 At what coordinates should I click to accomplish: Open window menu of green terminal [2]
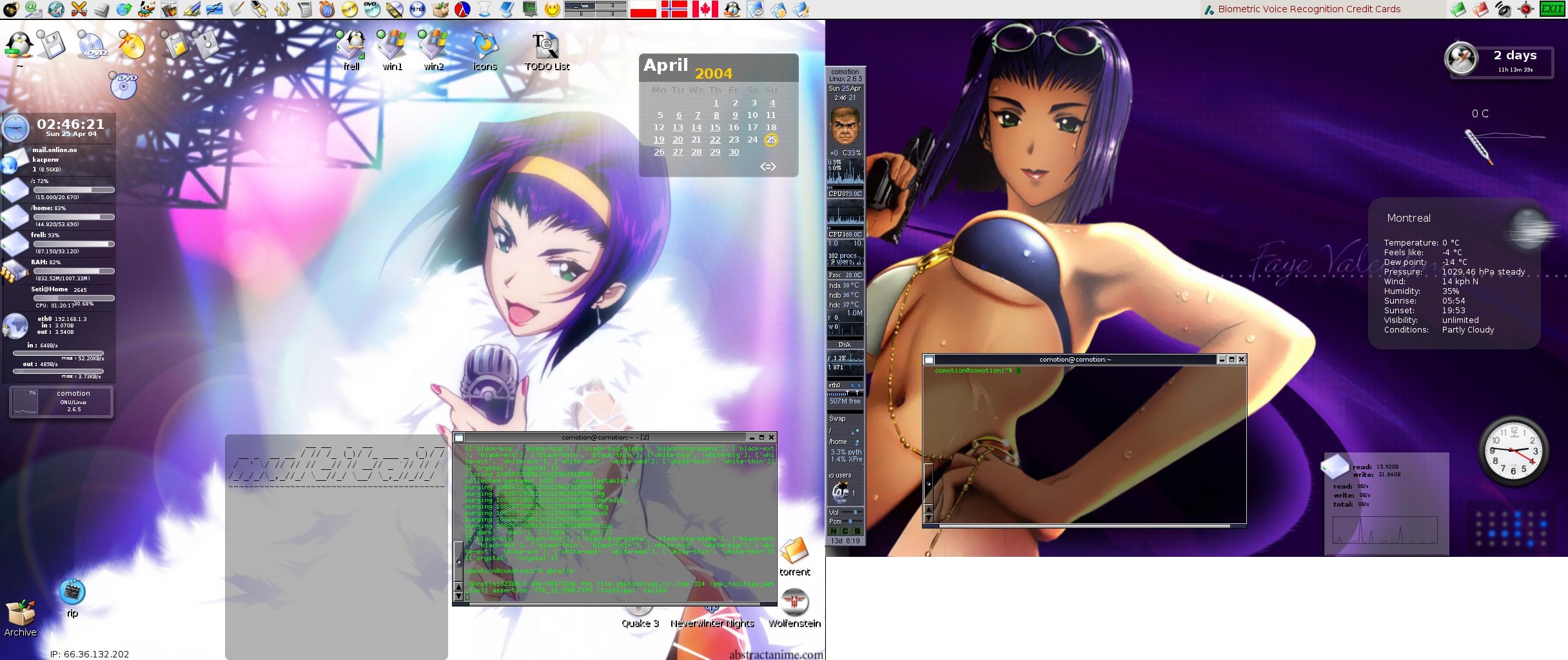tap(459, 438)
